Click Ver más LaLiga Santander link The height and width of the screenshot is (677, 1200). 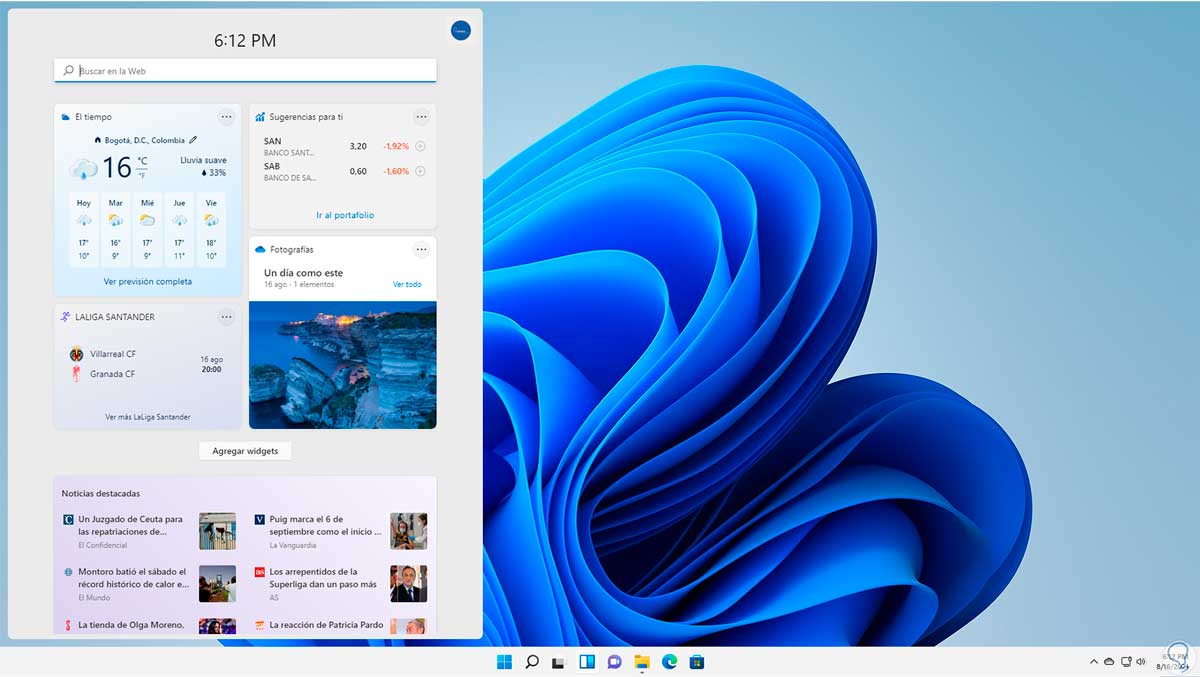(x=148, y=417)
